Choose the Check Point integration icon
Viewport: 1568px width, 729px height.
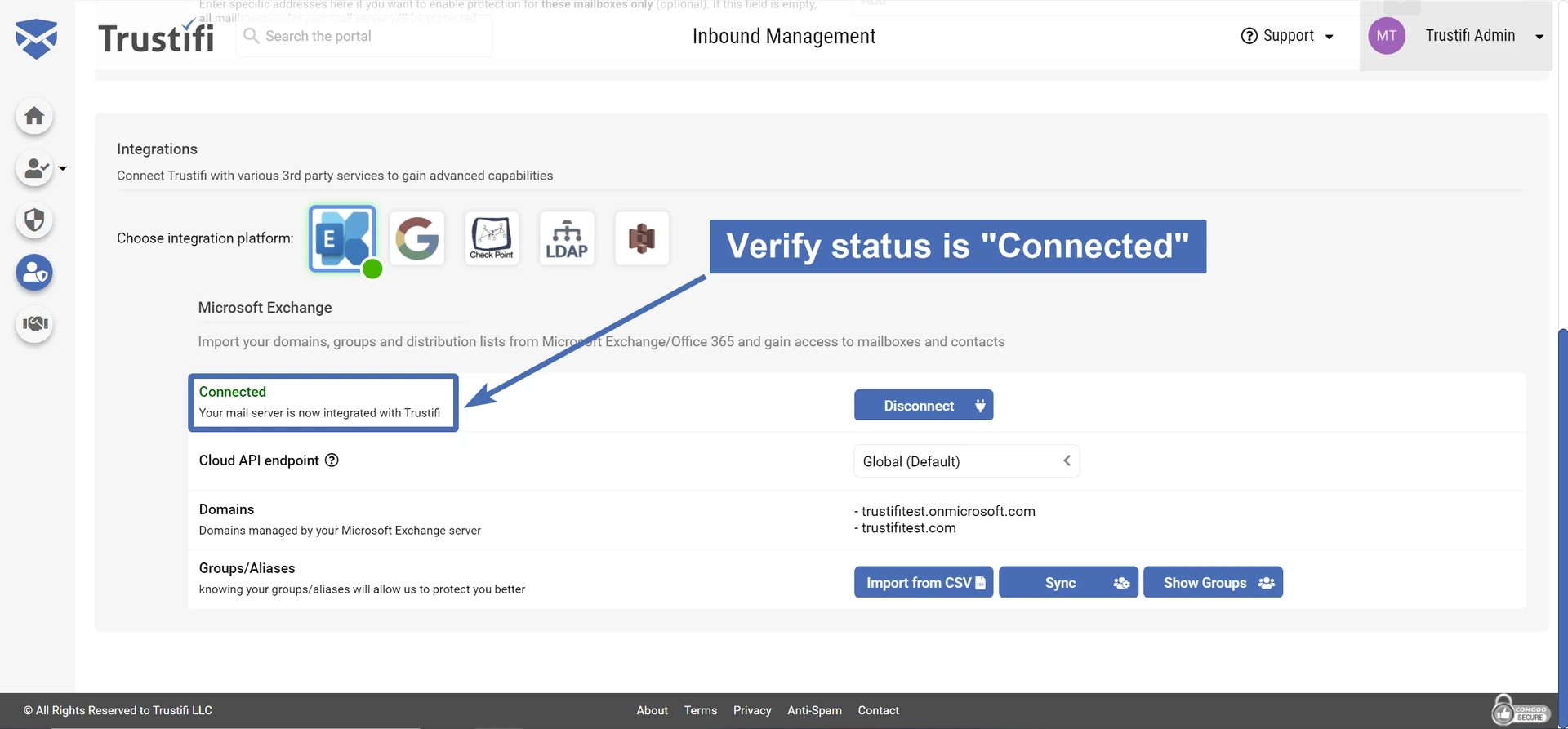[492, 238]
